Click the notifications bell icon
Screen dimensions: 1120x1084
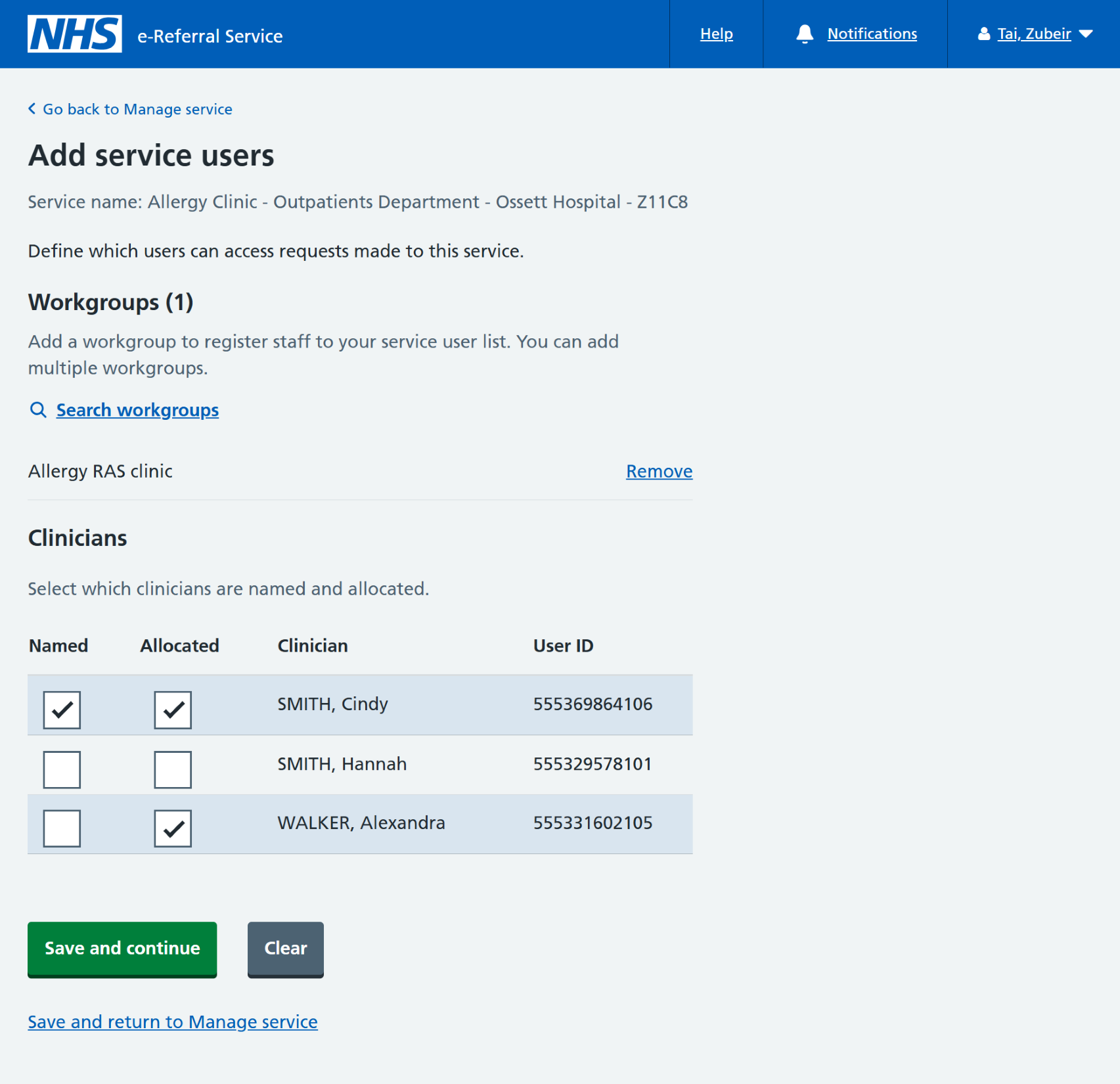[x=805, y=34]
